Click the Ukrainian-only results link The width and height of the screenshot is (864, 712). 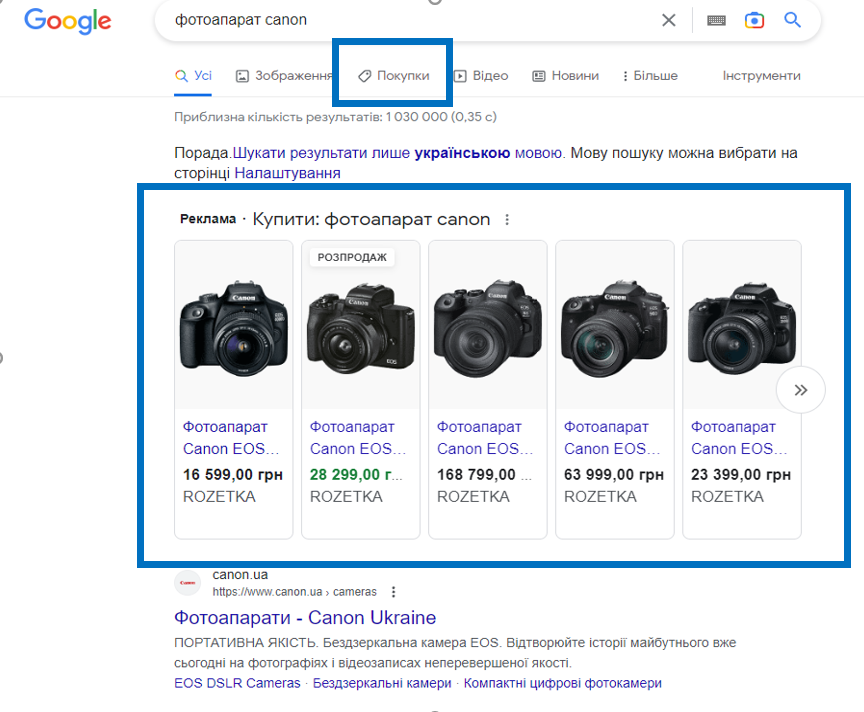click(x=397, y=153)
